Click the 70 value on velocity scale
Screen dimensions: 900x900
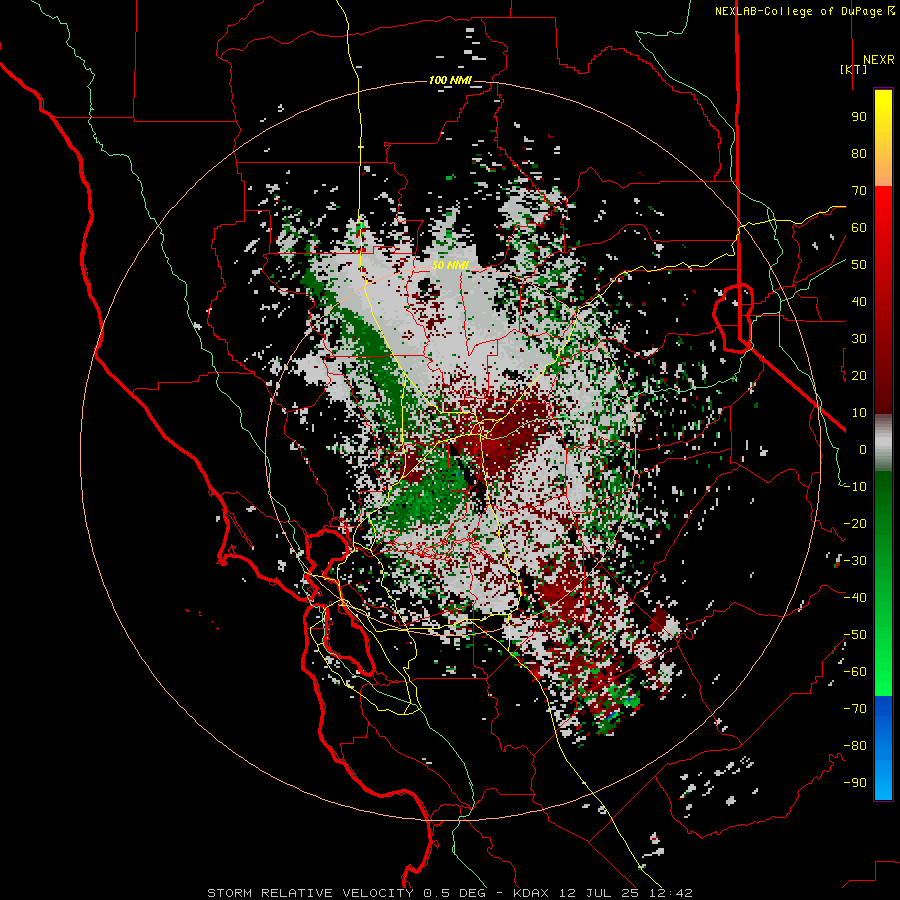pos(859,191)
